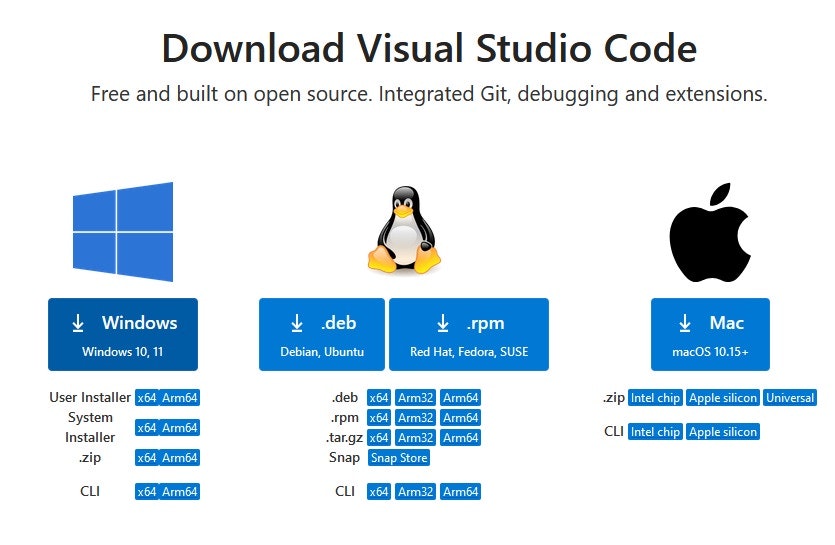This screenshot has height=545, width=835.
Task: Click the 'Snap' label under Linux
Action: pos(345,457)
